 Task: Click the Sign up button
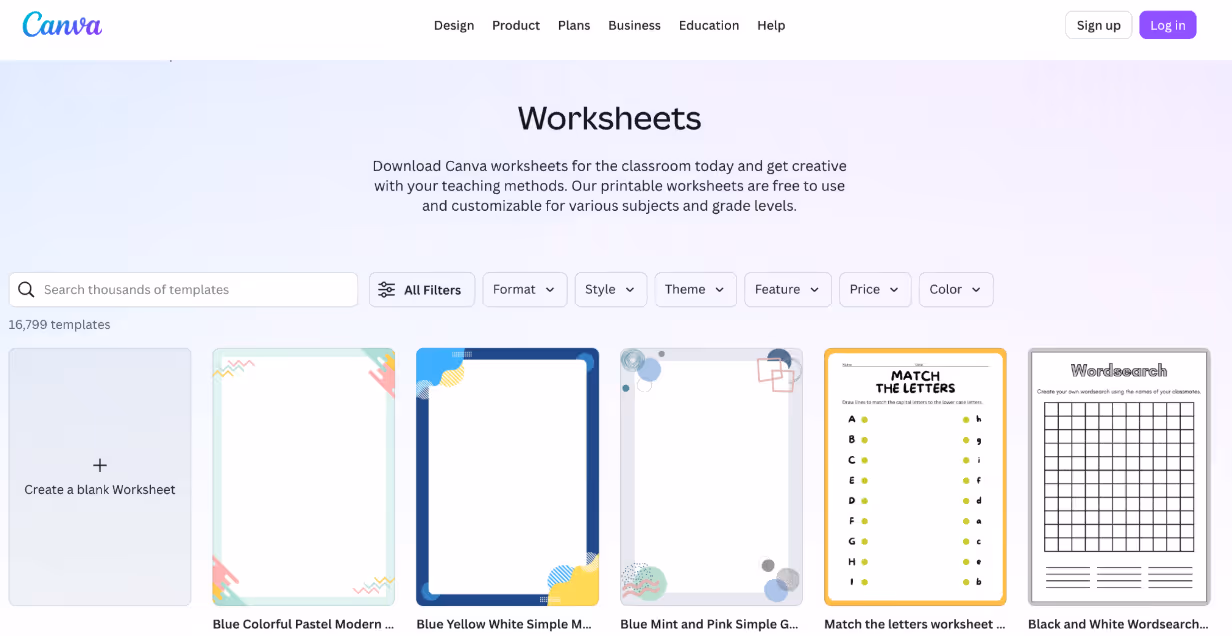tap(1098, 24)
